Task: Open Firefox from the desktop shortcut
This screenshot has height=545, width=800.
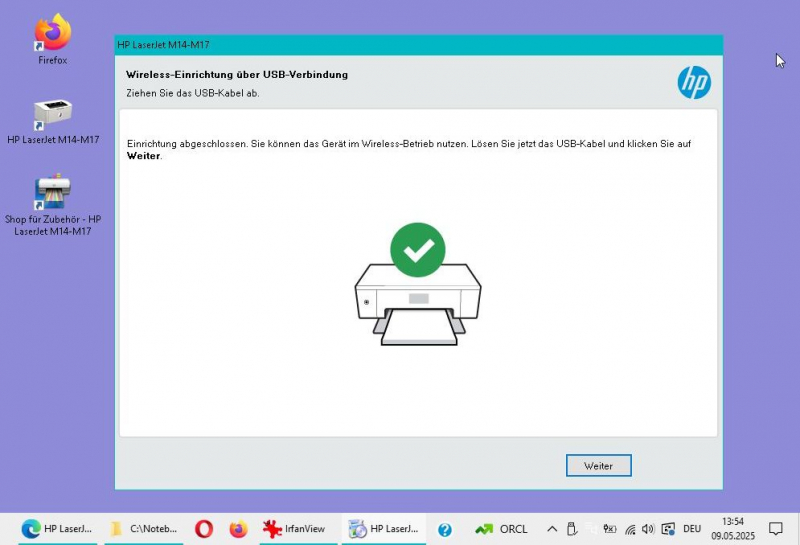Action: [x=53, y=39]
